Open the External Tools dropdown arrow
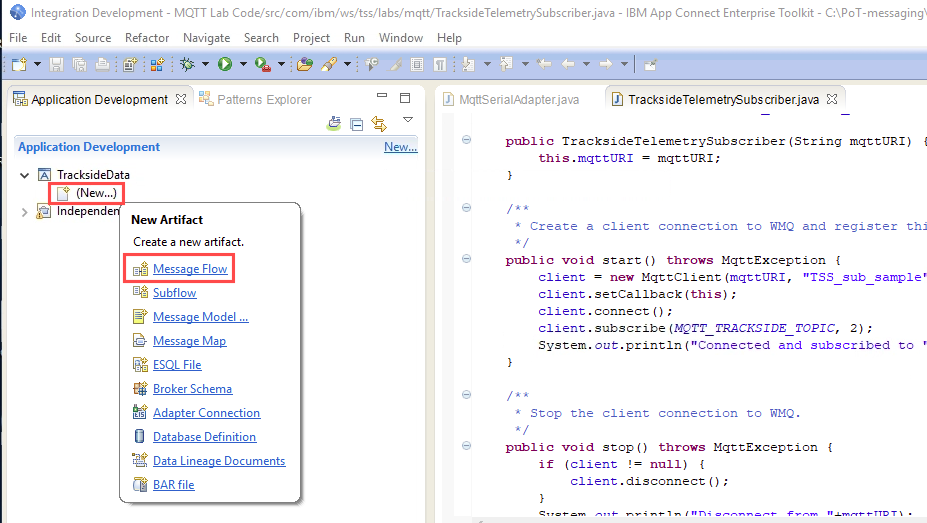This screenshot has height=523, width=927. [281, 64]
